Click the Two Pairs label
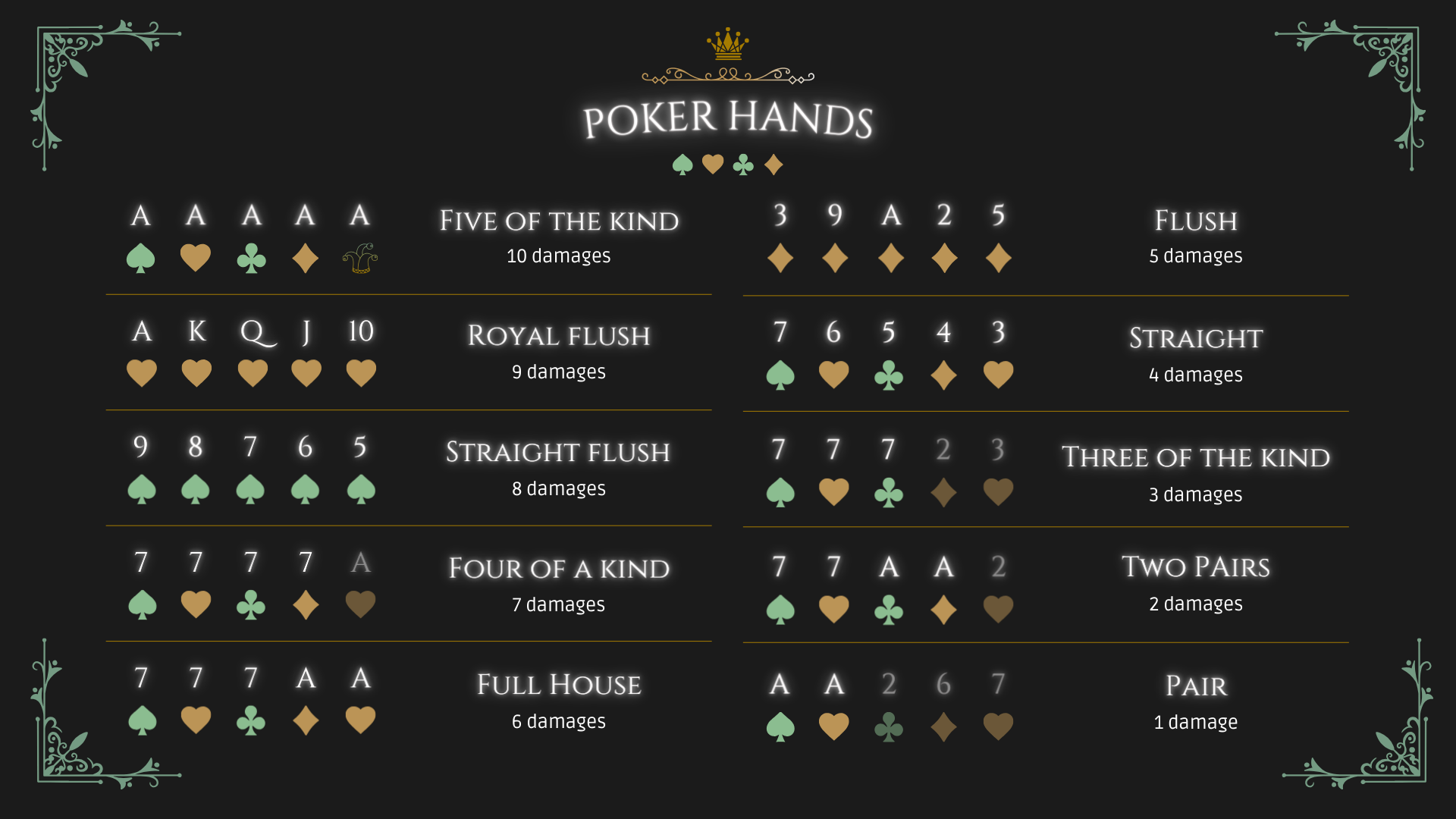 pyautogui.click(x=1196, y=566)
